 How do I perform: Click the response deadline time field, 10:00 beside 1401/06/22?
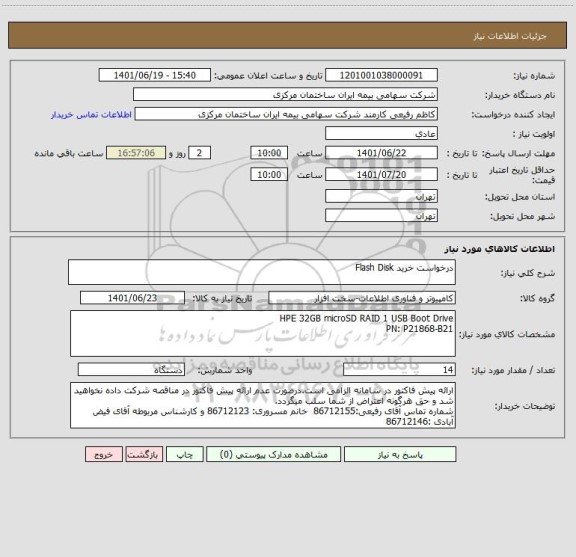point(269,153)
